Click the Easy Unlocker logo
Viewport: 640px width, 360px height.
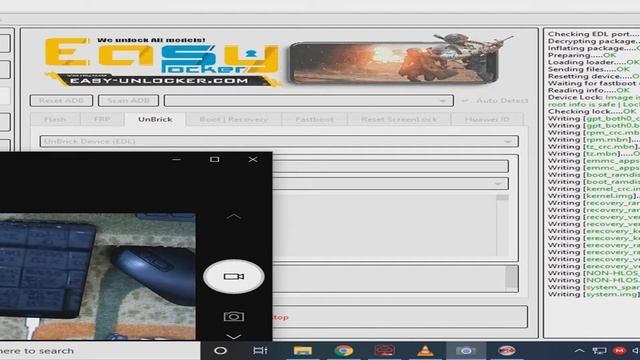pyautogui.click(x=162, y=61)
